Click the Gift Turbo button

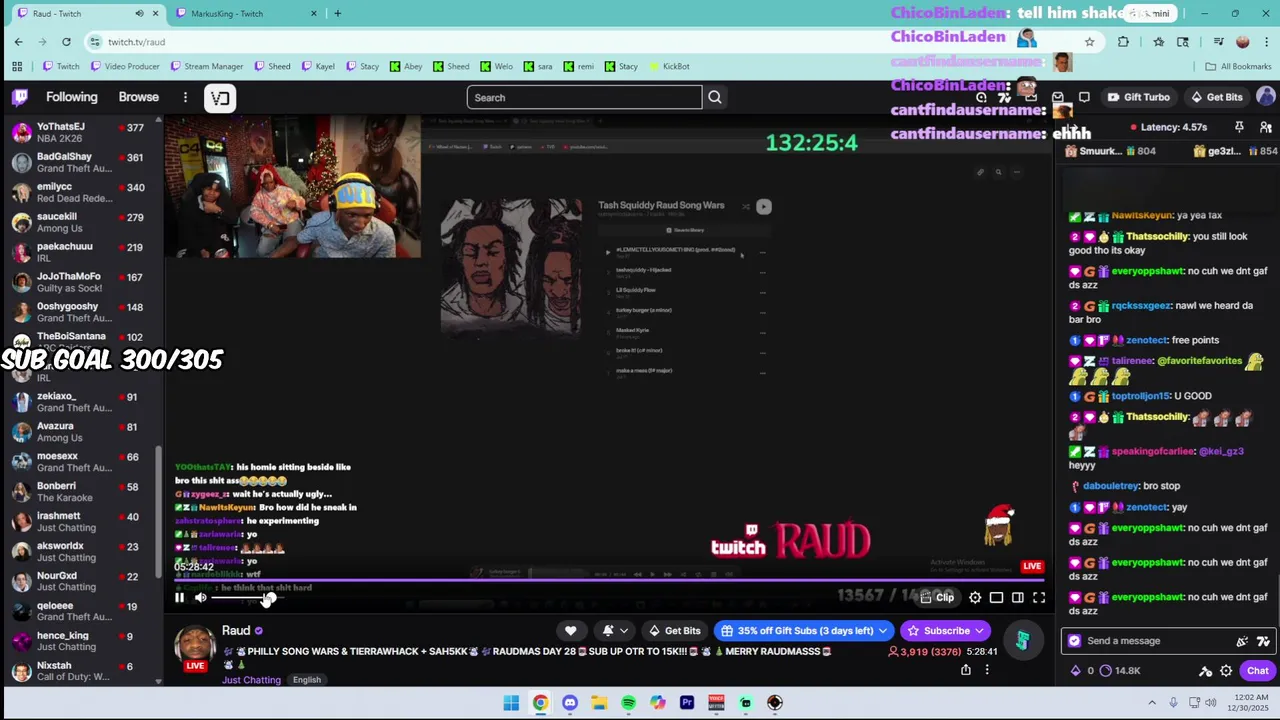point(1138,97)
